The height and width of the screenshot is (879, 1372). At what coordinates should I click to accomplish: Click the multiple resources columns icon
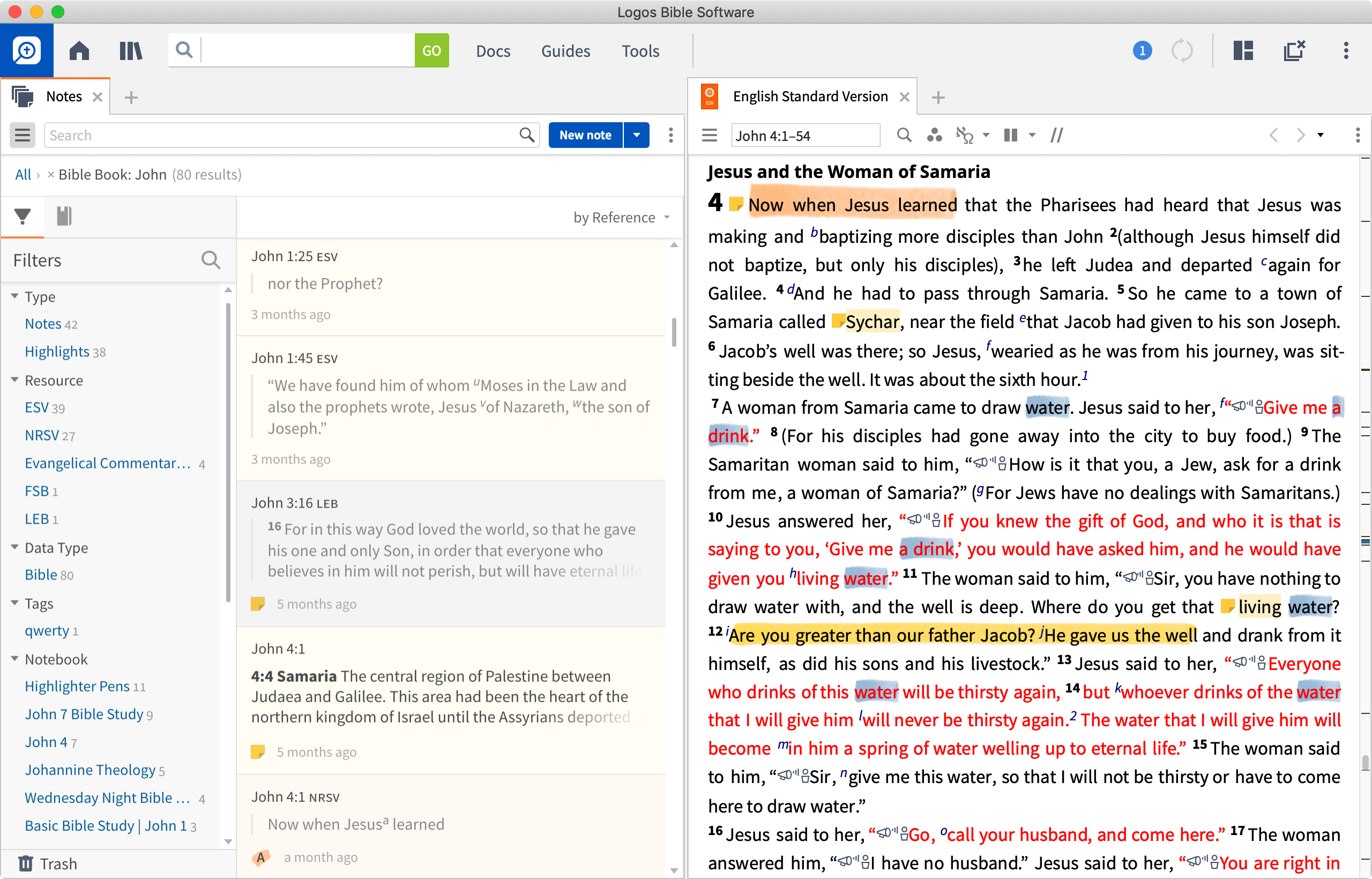tap(1011, 135)
